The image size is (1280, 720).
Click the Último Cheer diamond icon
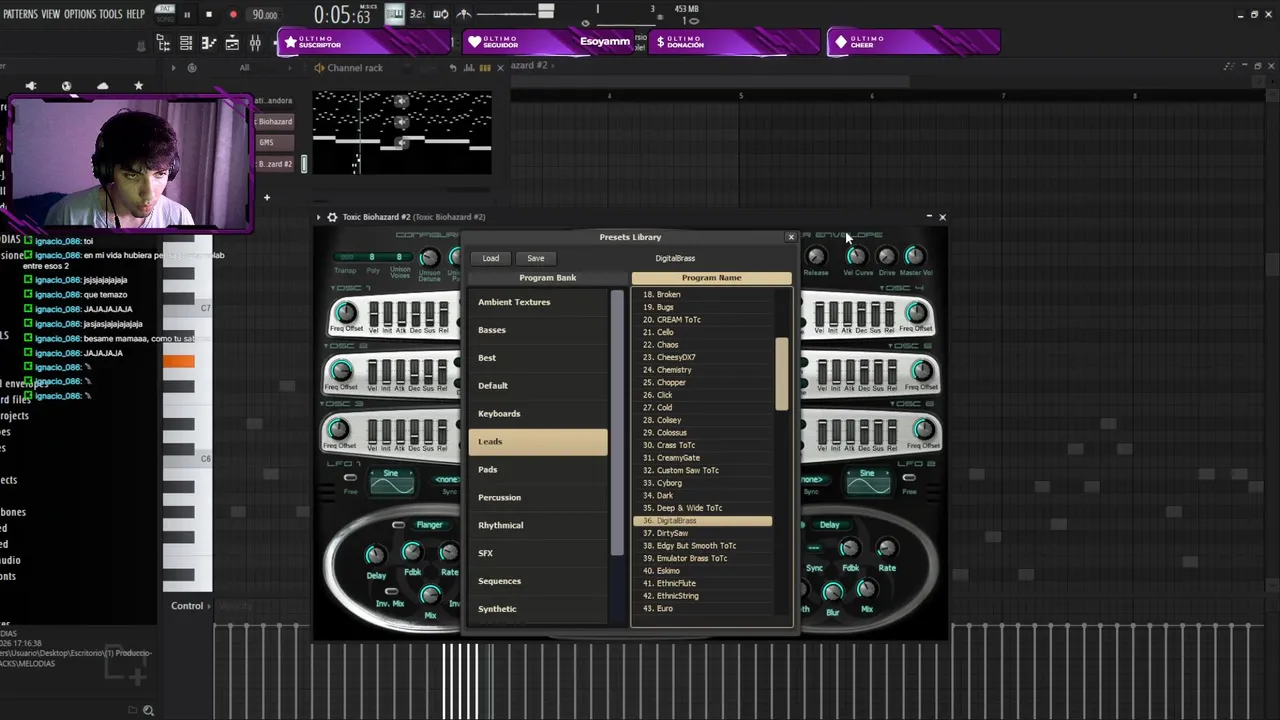841,42
